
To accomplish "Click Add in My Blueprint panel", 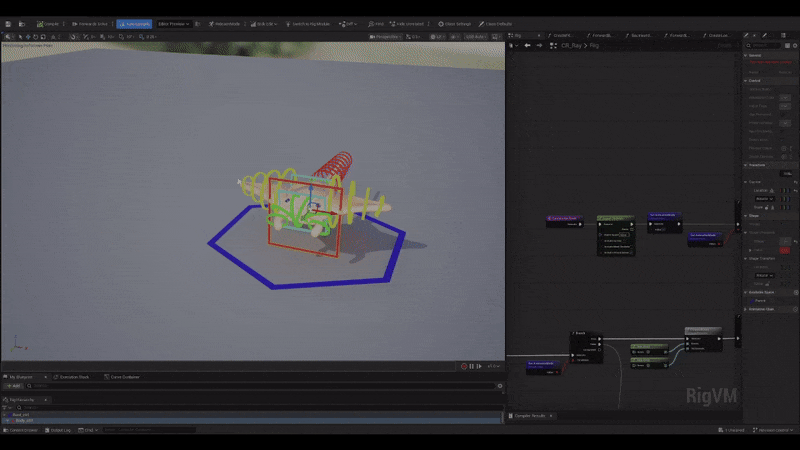I will 13,386.
